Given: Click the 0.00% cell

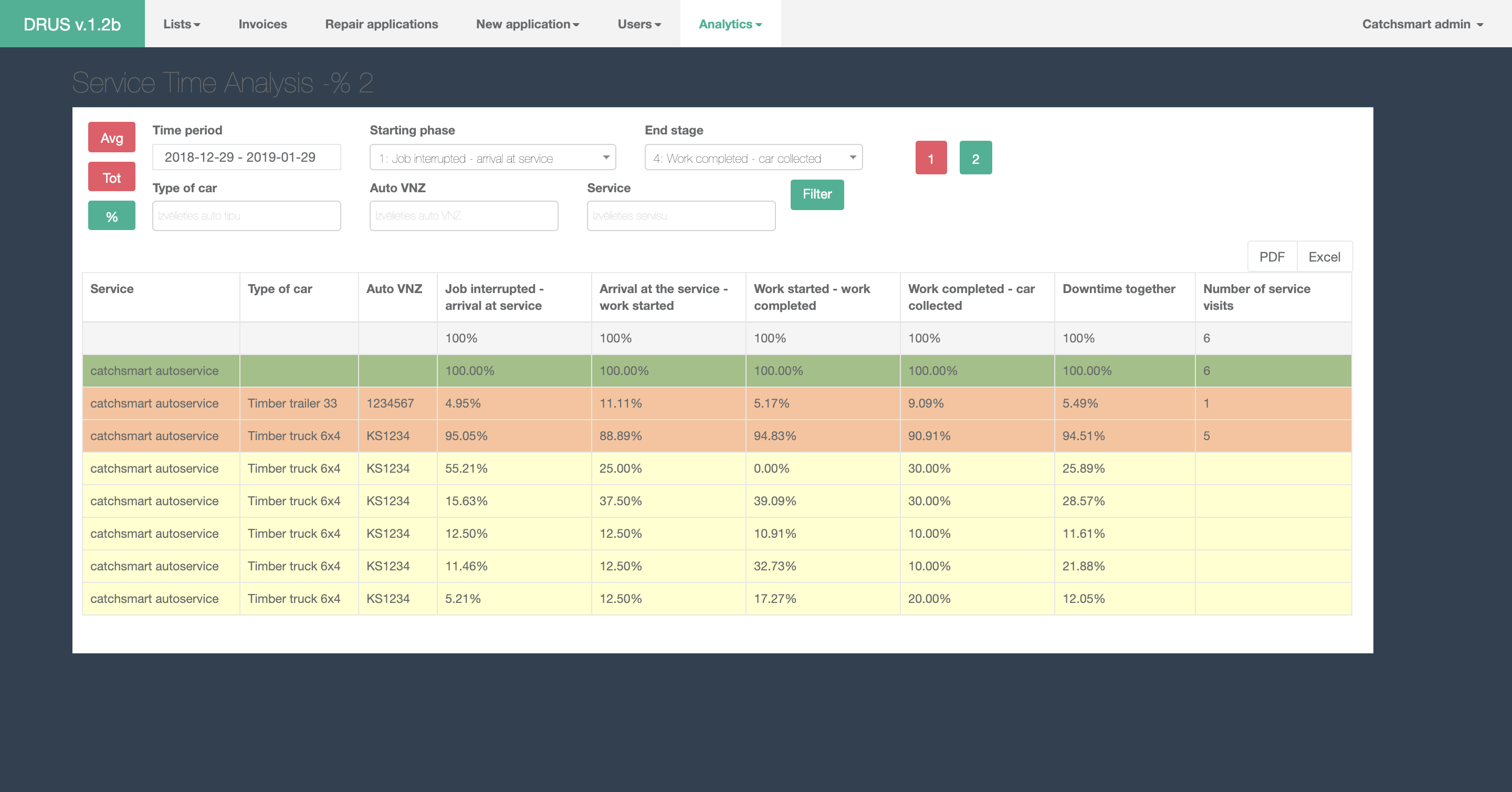Looking at the screenshot, I should tap(822, 468).
